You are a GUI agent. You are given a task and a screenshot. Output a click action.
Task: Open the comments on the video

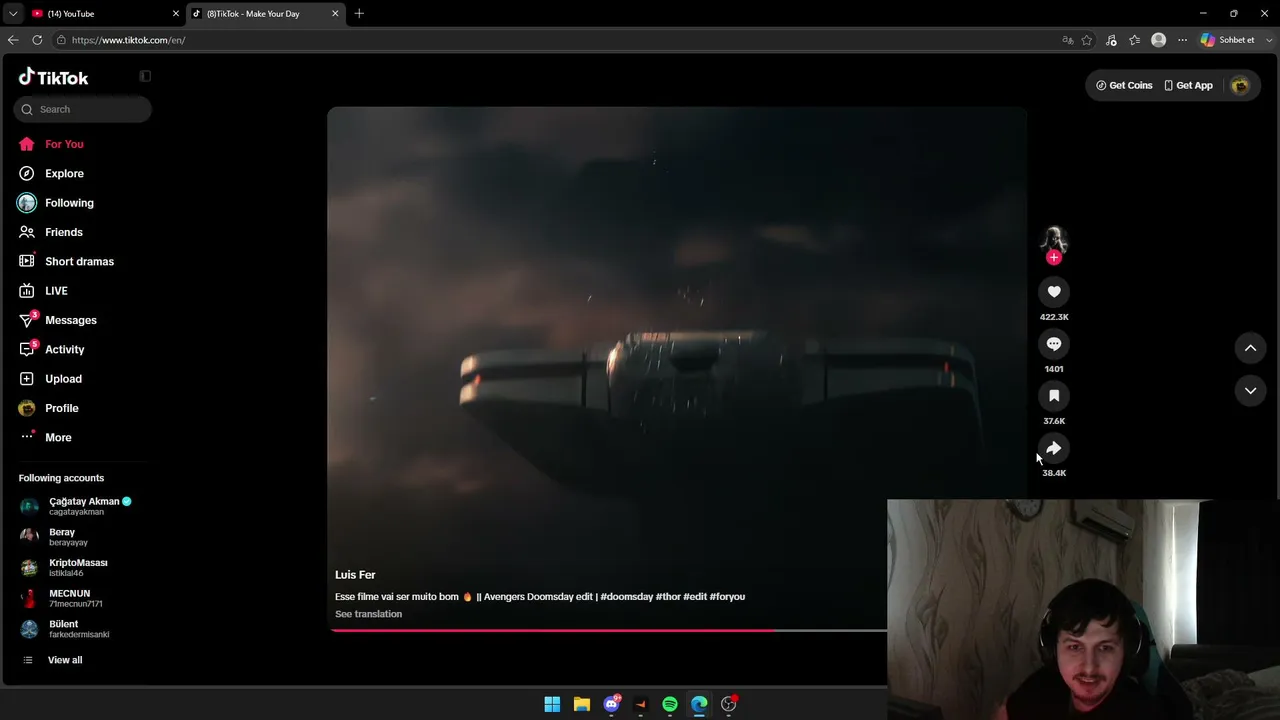(1054, 343)
